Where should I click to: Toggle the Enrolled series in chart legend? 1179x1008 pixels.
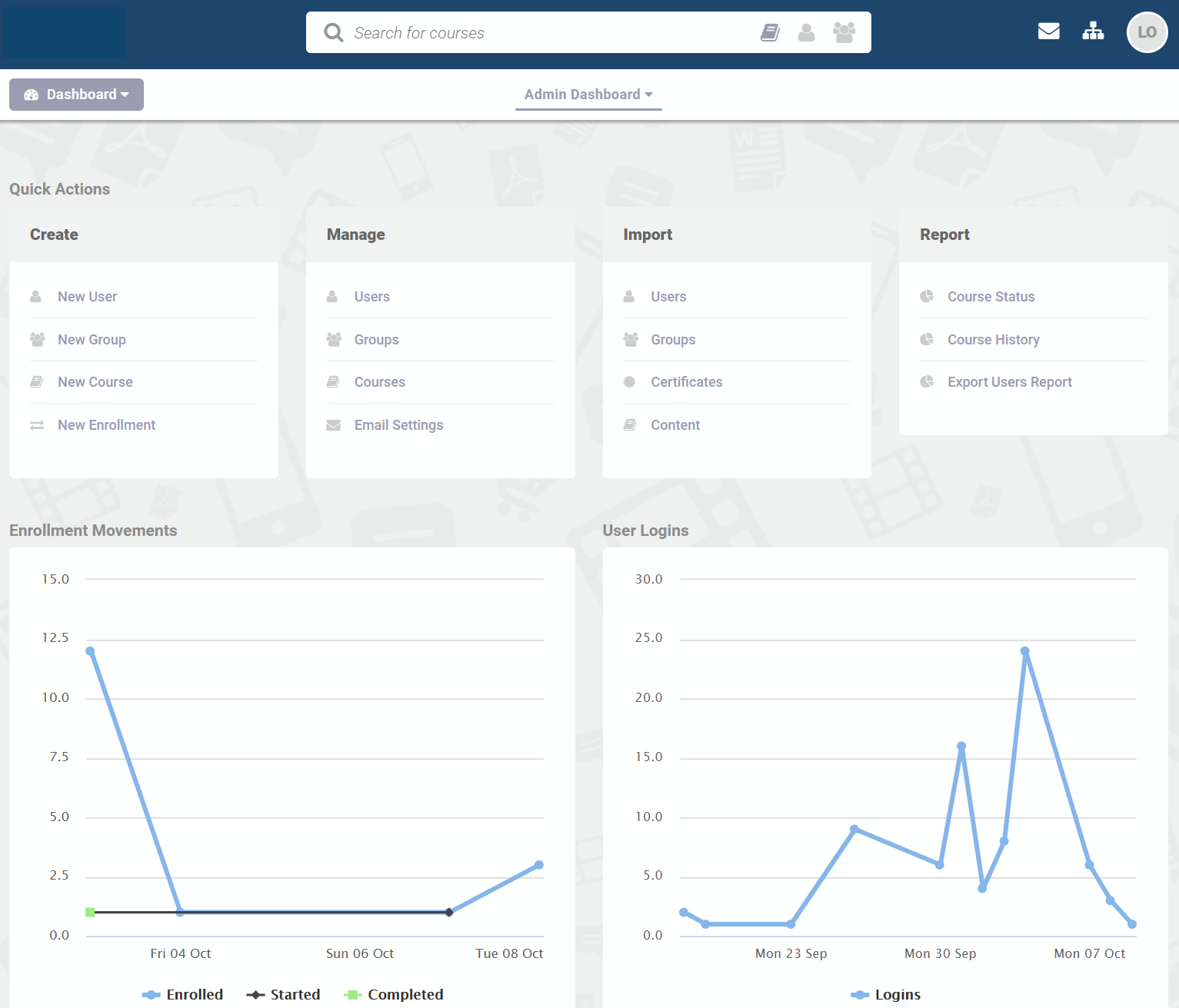(x=183, y=994)
